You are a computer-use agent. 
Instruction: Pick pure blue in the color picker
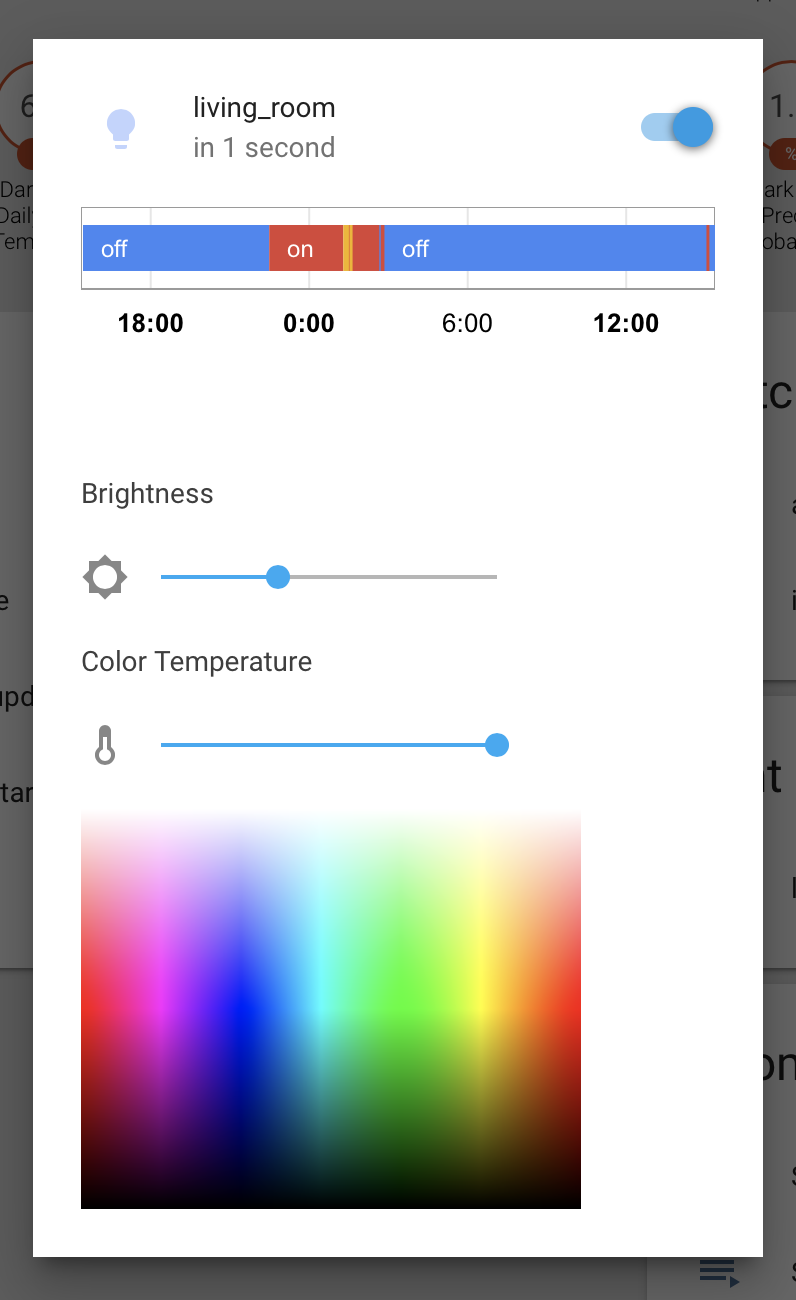240,1010
